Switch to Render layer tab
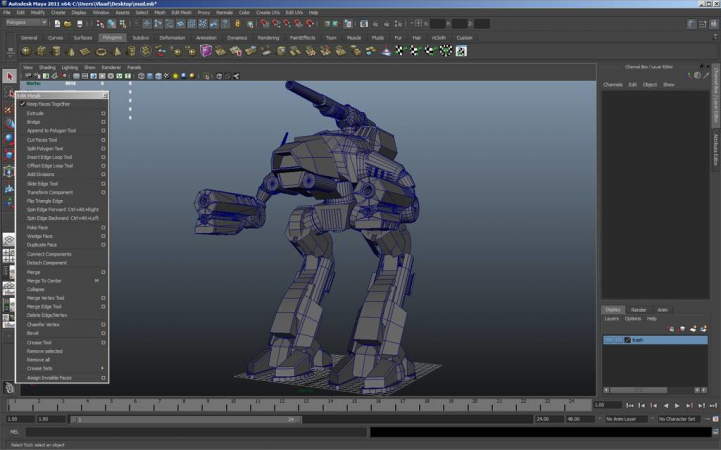Image resolution: width=721 pixels, height=450 pixels. point(638,310)
